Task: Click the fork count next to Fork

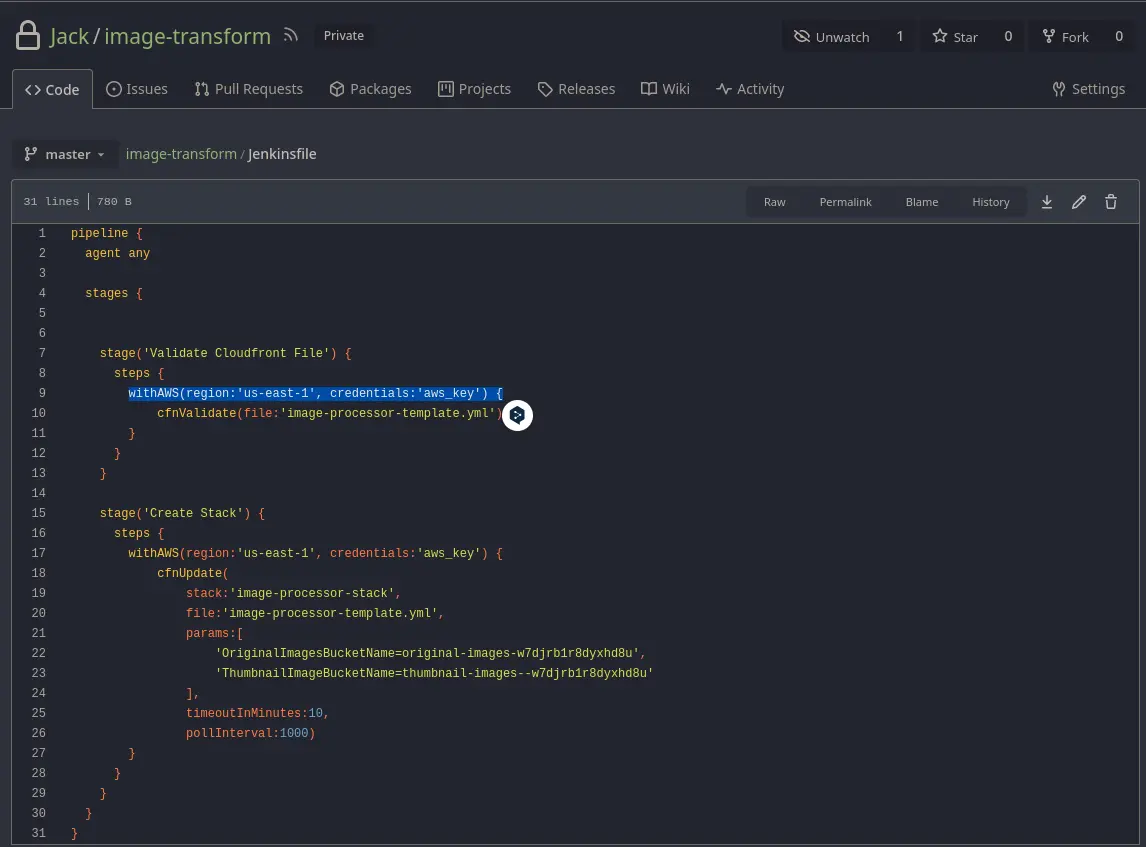Action: 1118,37
